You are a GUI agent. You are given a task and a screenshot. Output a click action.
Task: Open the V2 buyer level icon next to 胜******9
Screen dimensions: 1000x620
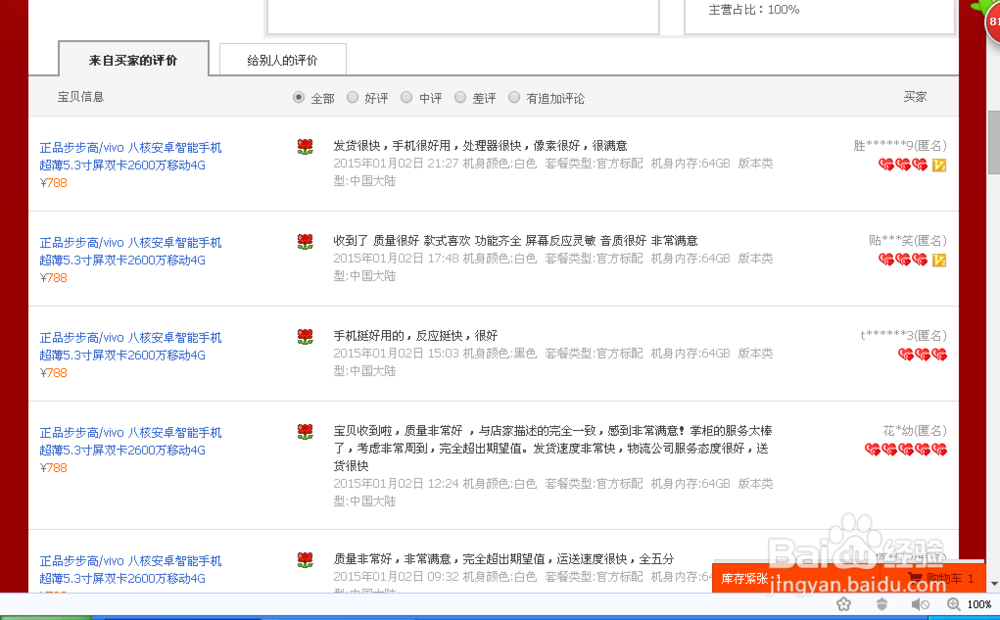(938, 165)
